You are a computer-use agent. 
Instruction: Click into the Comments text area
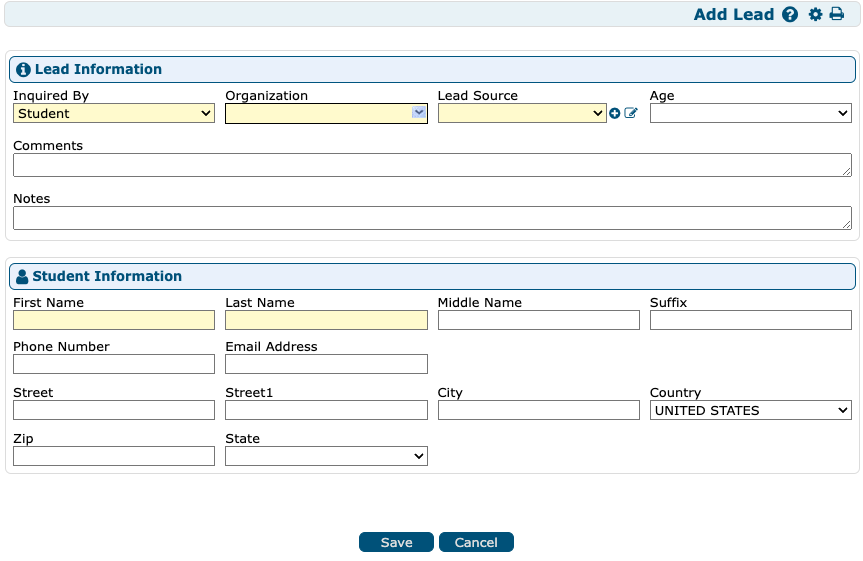pyautogui.click(x=431, y=165)
